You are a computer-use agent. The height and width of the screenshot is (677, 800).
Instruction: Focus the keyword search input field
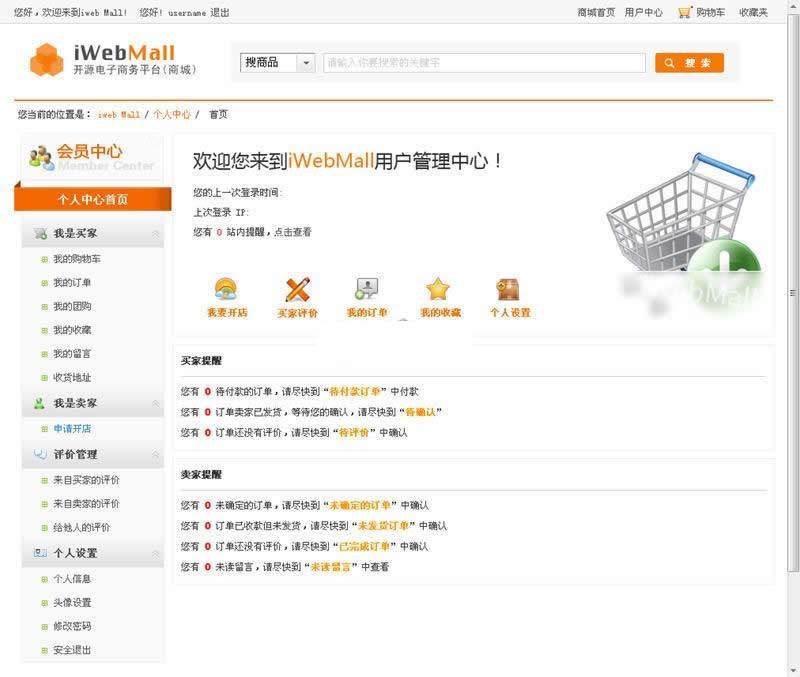point(484,63)
